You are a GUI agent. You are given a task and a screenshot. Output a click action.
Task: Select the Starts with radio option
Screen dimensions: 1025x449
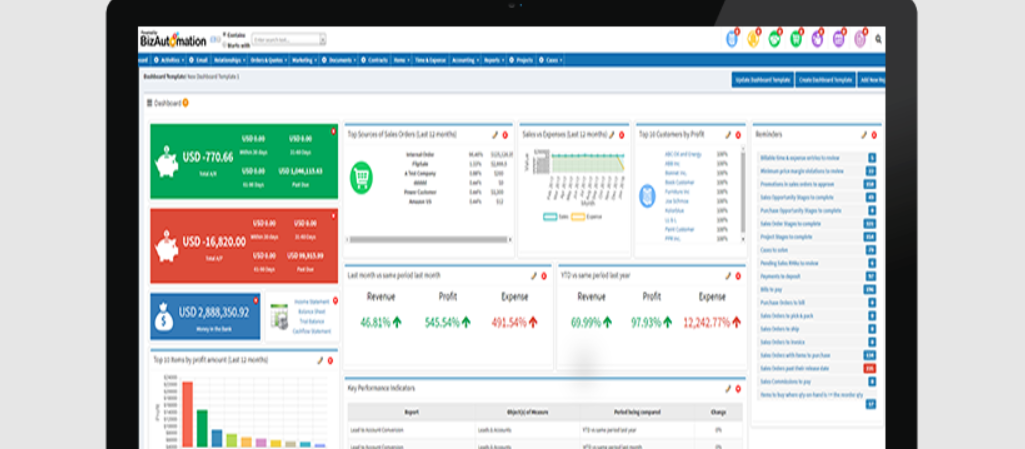(224, 45)
